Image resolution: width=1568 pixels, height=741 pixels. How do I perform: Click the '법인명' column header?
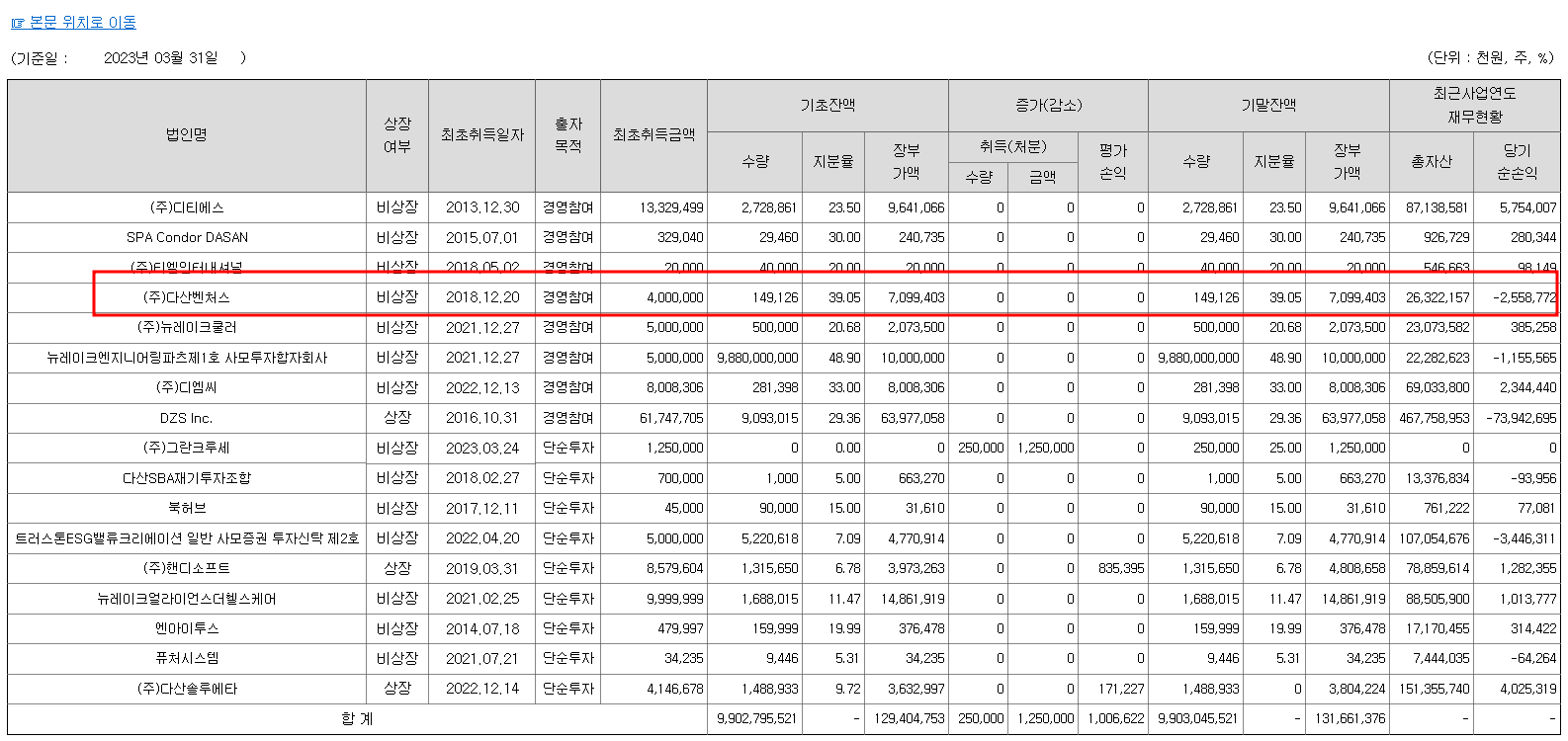click(x=187, y=135)
